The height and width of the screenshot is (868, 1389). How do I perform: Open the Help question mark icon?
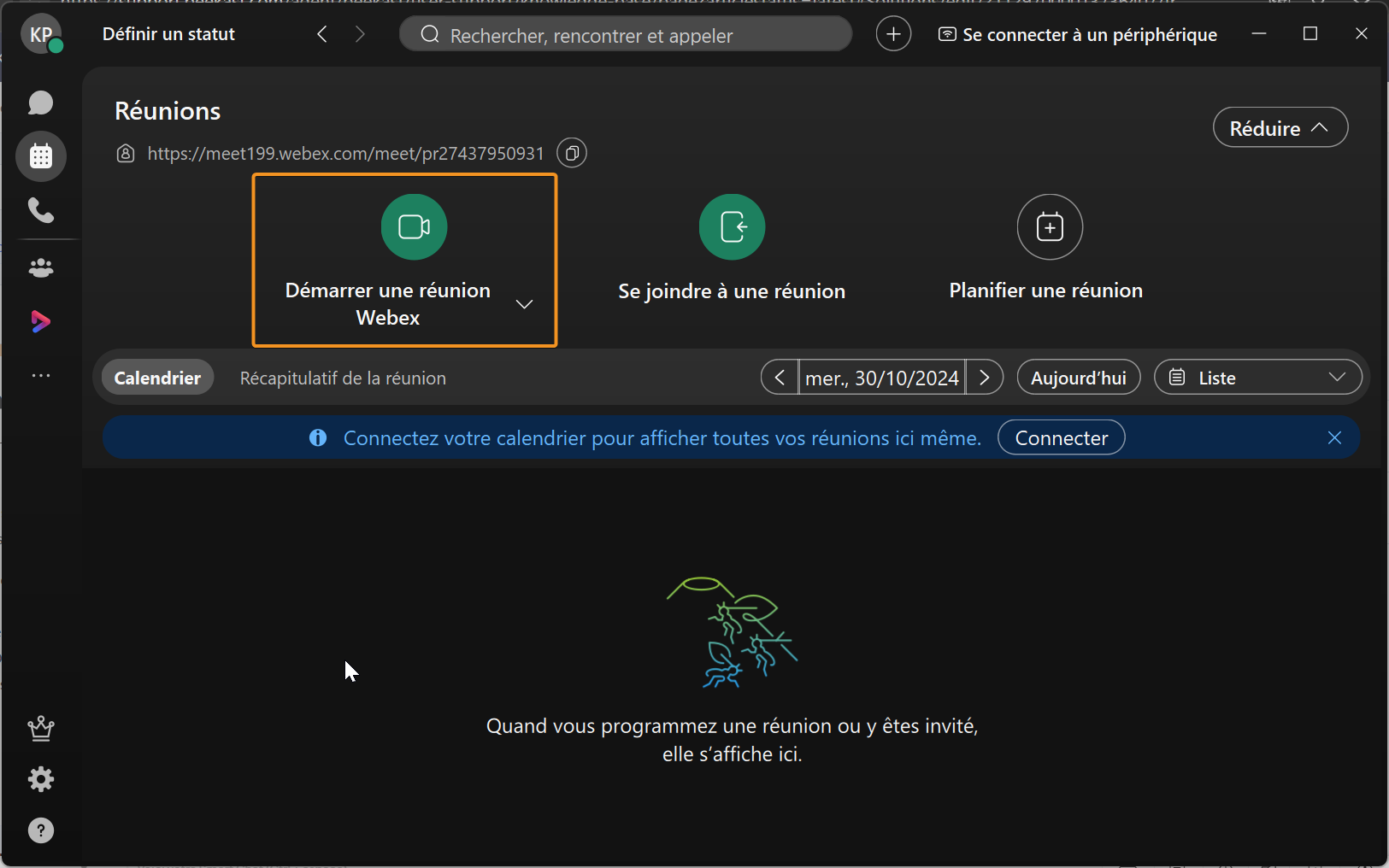41,830
